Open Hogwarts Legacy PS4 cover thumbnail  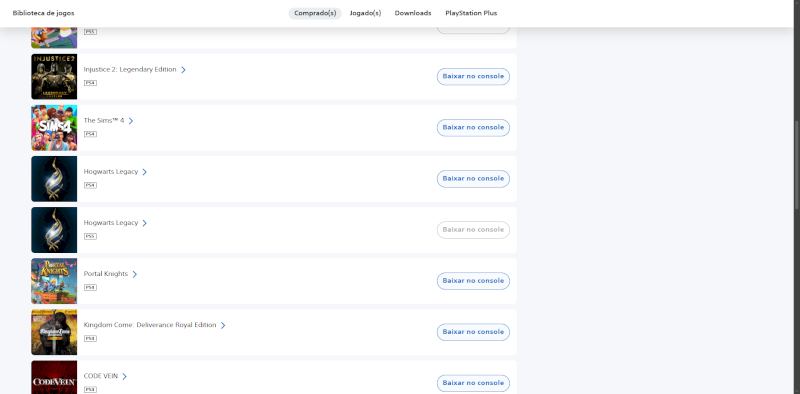point(54,179)
